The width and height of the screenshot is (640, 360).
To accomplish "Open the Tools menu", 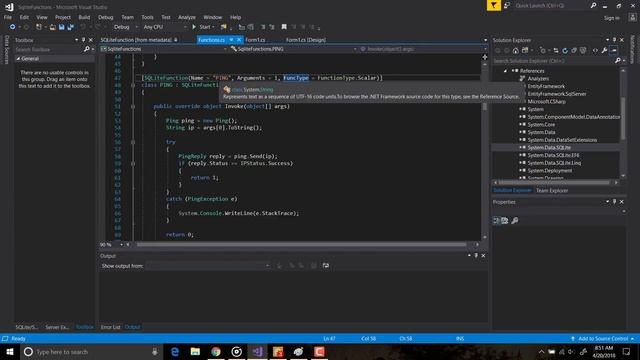I will (147, 17).
